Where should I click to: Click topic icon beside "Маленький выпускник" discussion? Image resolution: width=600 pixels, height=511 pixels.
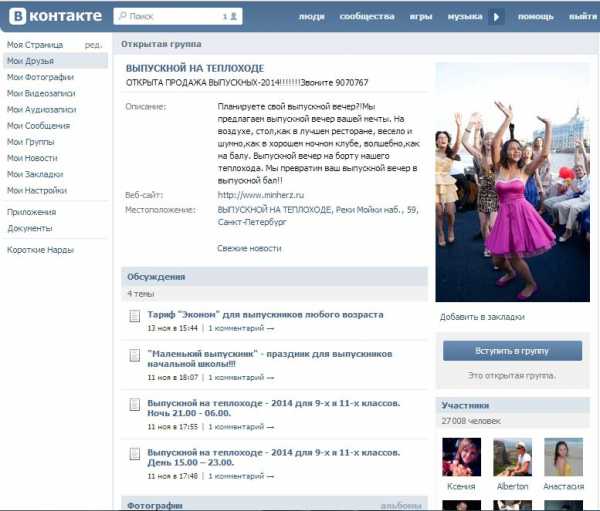(134, 356)
